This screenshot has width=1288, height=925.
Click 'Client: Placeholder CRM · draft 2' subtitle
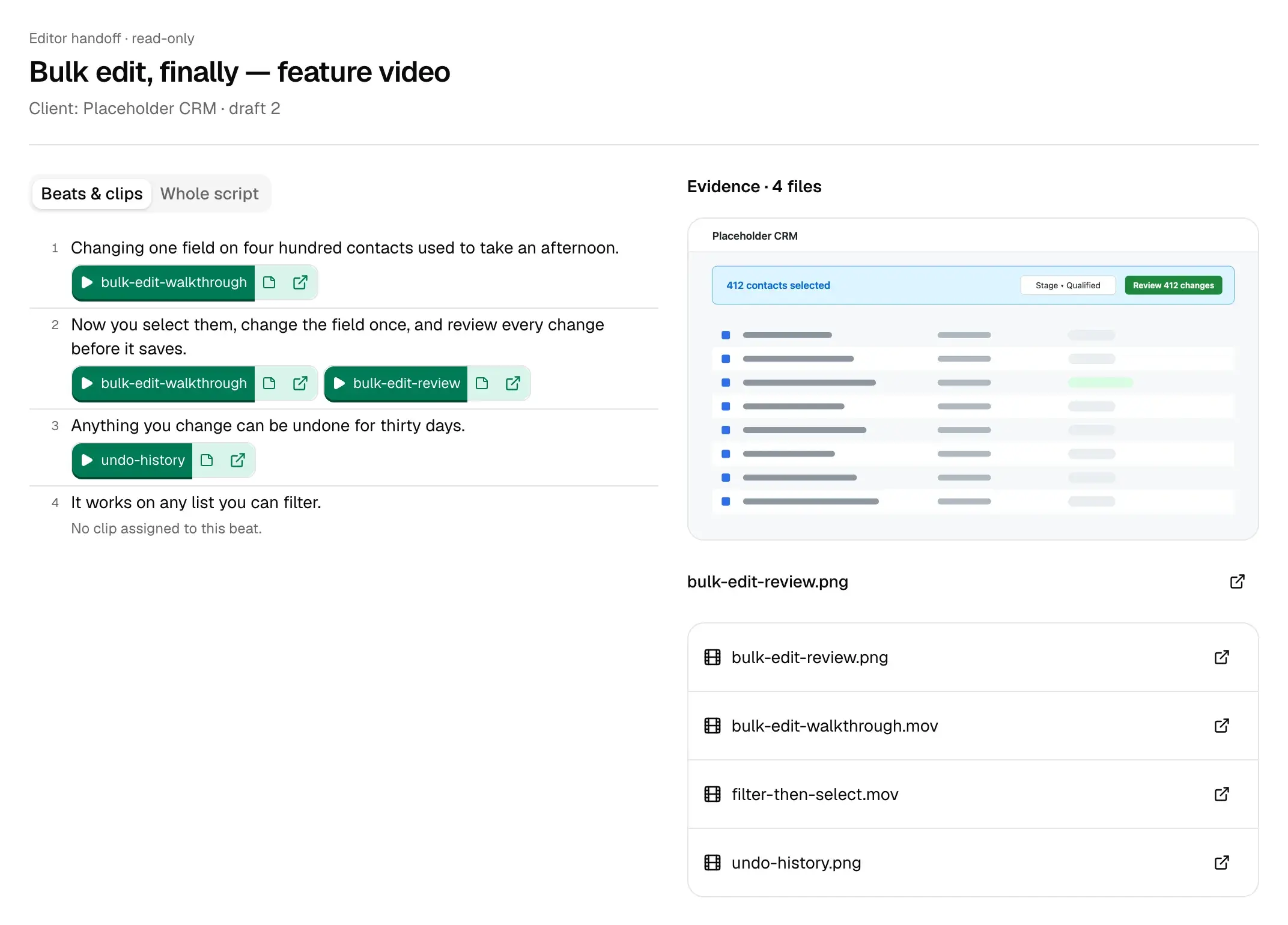(154, 109)
